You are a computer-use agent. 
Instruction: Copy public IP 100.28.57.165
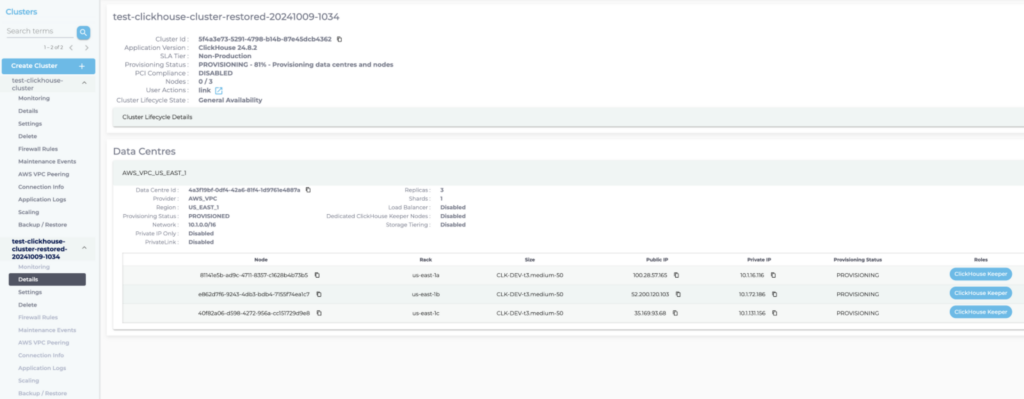point(677,275)
